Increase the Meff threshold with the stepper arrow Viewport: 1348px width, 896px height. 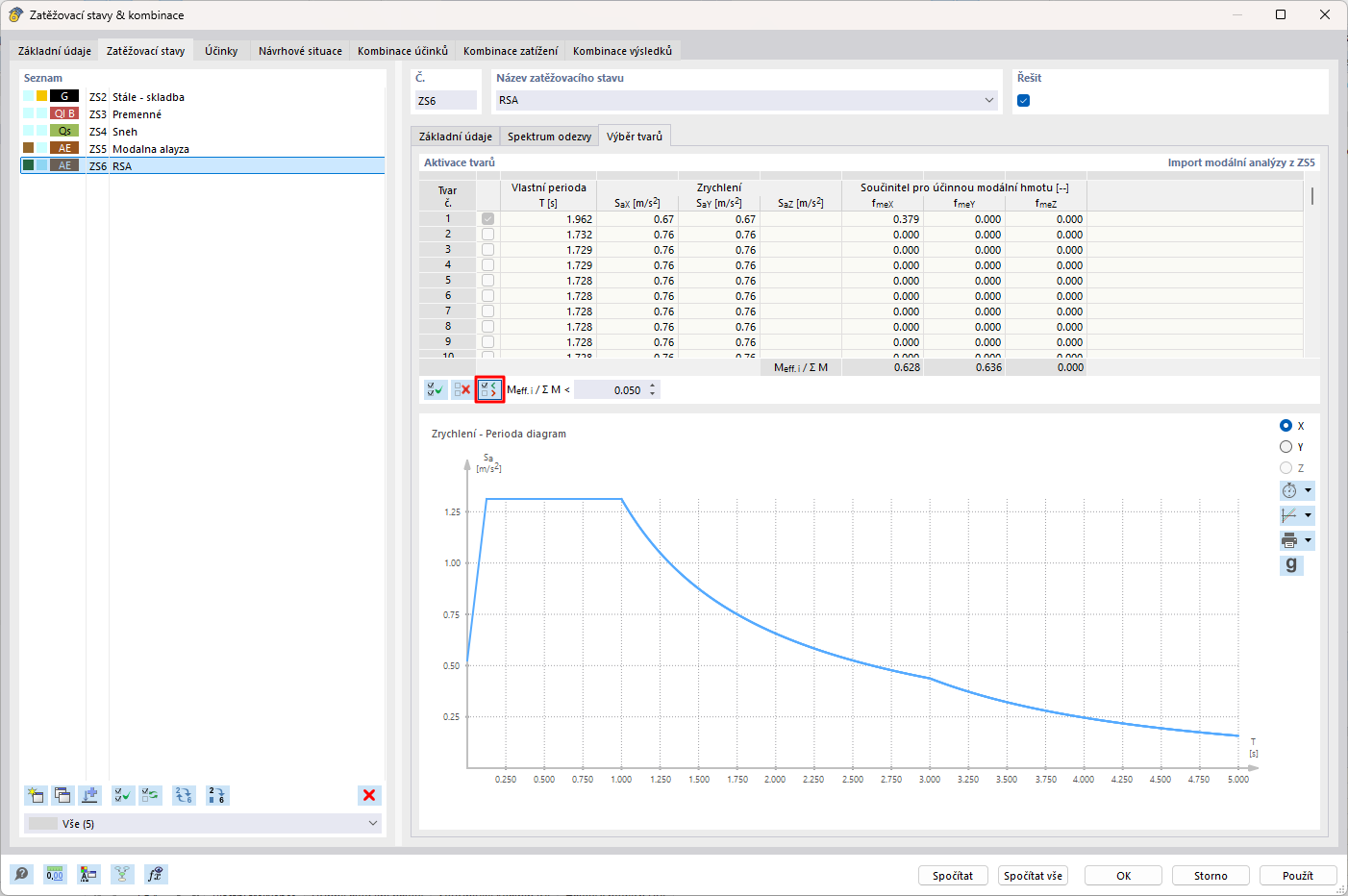(654, 385)
